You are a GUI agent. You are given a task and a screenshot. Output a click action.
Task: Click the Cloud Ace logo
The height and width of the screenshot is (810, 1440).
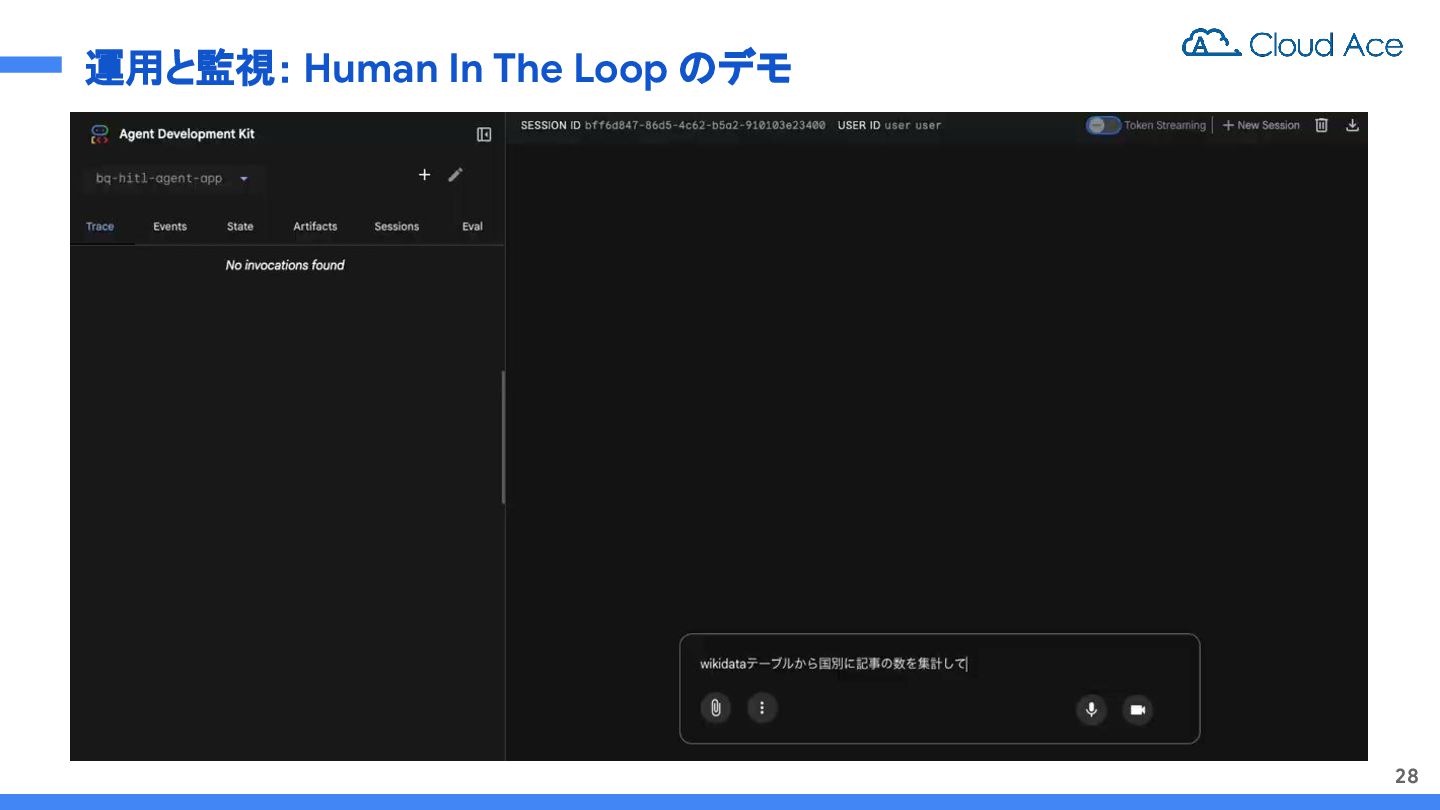coord(1292,43)
